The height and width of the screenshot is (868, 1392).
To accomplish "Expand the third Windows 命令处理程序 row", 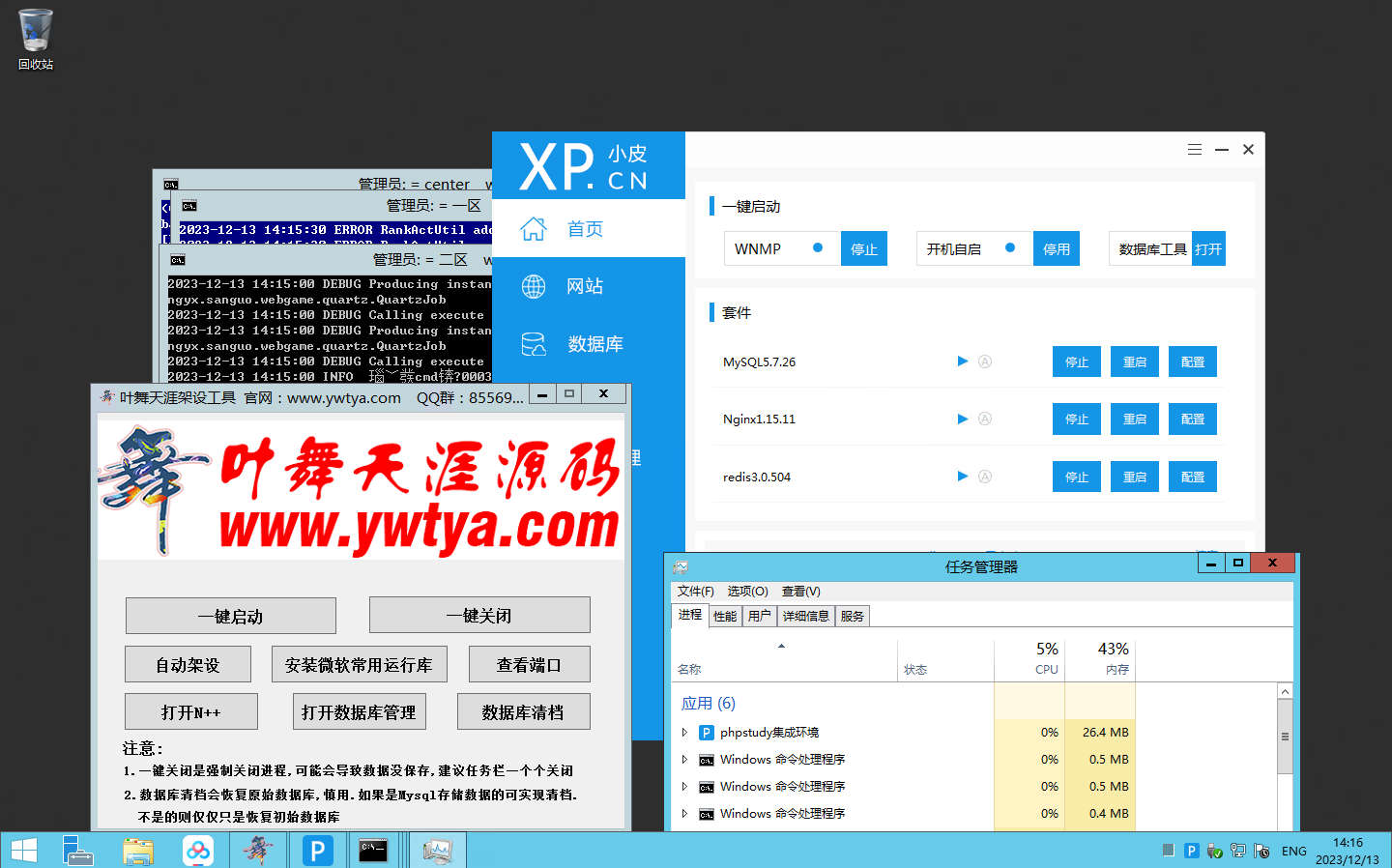I will coord(684,813).
